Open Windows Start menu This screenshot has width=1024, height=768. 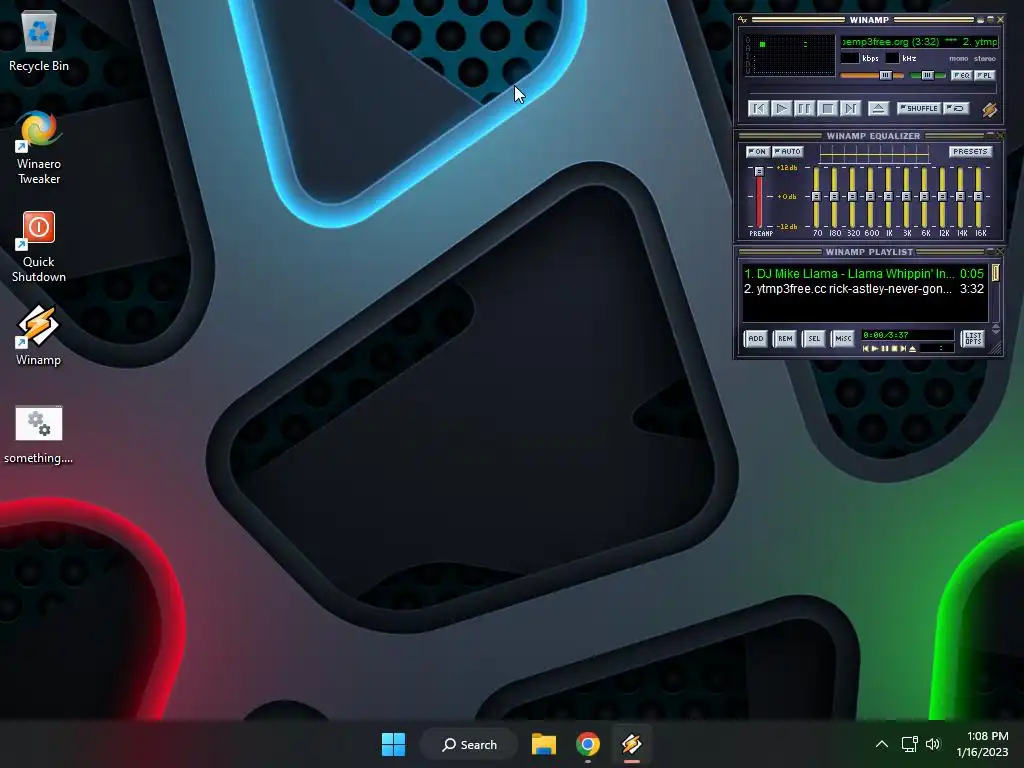[393, 744]
